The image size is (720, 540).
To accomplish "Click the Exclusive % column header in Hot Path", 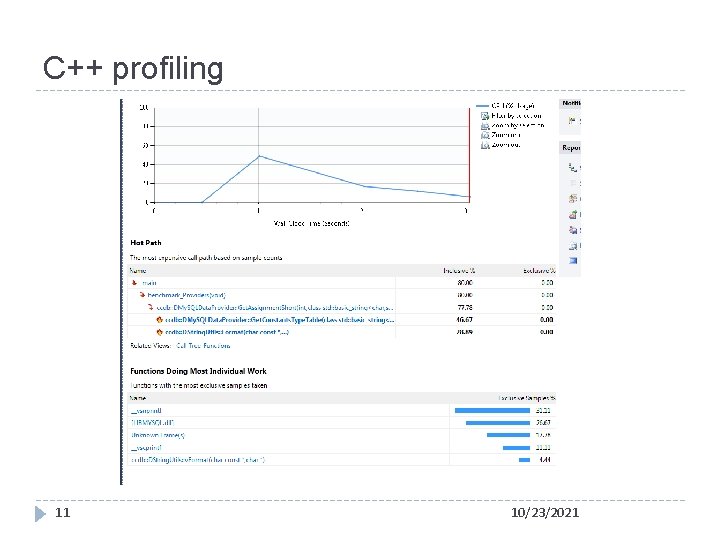I will [x=539, y=270].
